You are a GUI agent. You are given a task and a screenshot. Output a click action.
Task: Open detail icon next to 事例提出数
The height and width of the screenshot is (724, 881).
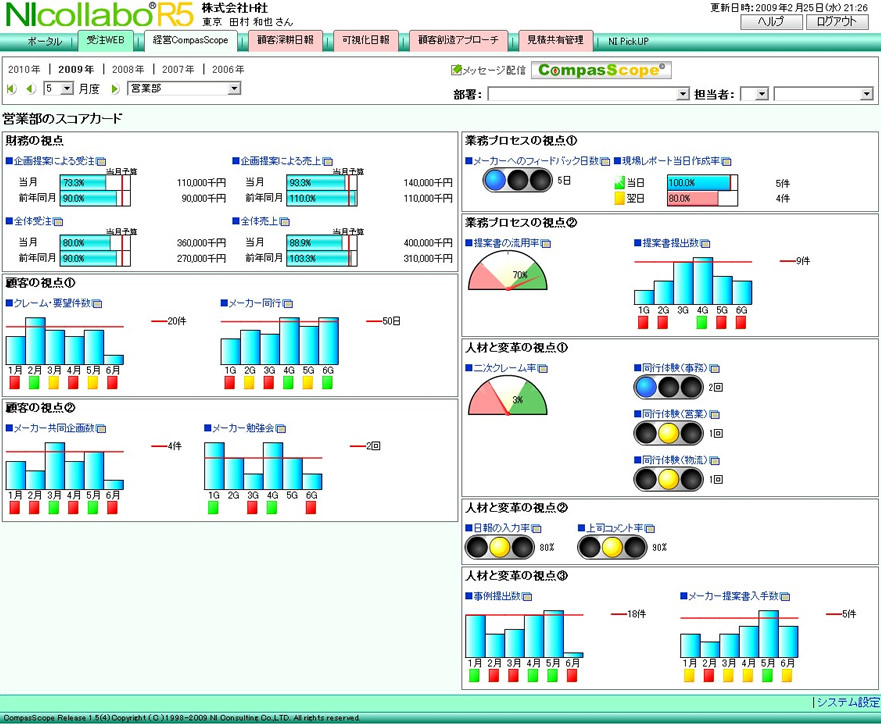coord(526,597)
